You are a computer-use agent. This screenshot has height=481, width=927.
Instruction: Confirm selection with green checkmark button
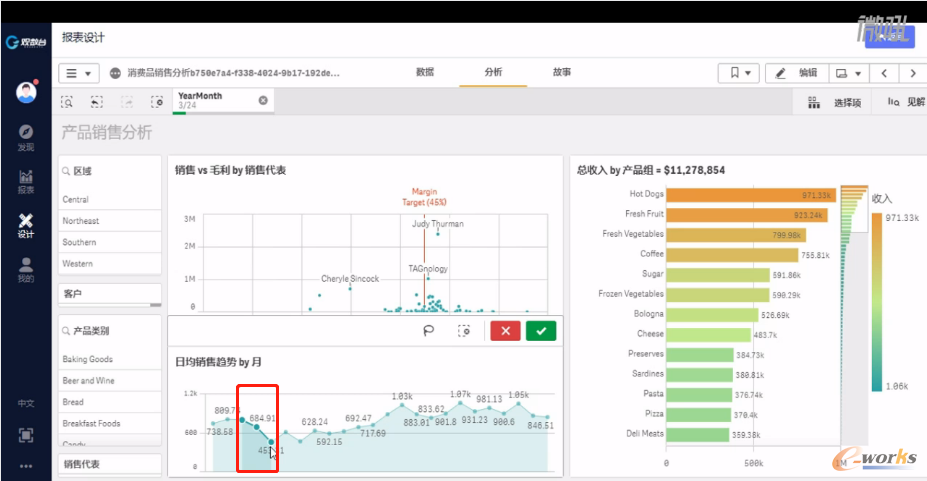[x=541, y=331]
